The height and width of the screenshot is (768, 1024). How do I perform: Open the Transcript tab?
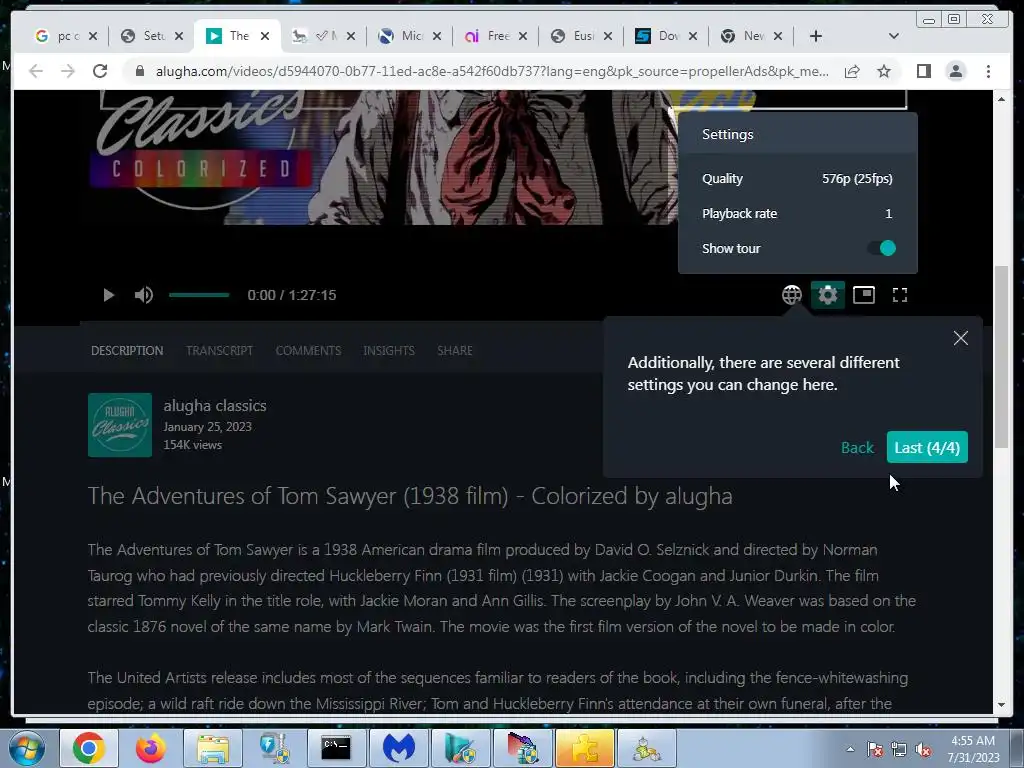coord(219,351)
